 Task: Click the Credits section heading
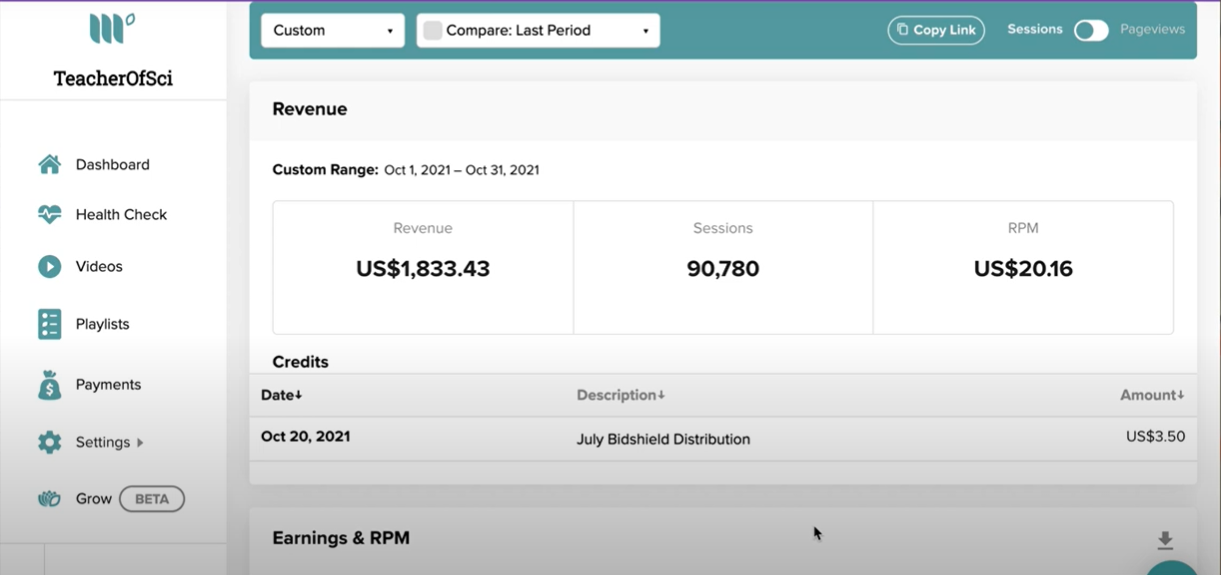pyautogui.click(x=300, y=362)
